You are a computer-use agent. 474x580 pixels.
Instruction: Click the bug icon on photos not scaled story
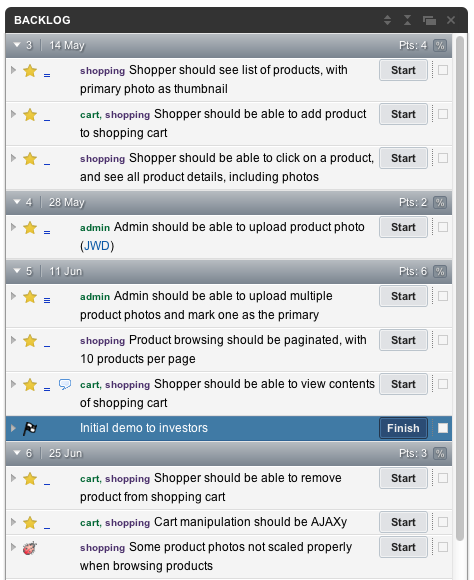(x=30, y=547)
